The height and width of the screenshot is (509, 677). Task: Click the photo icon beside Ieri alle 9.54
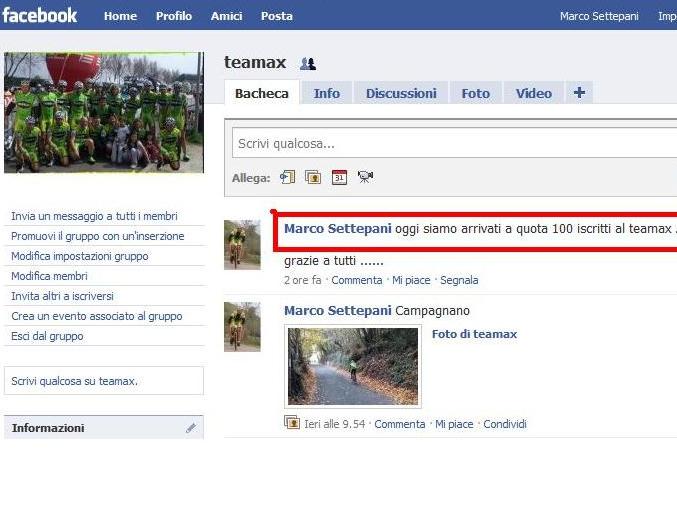[292, 423]
